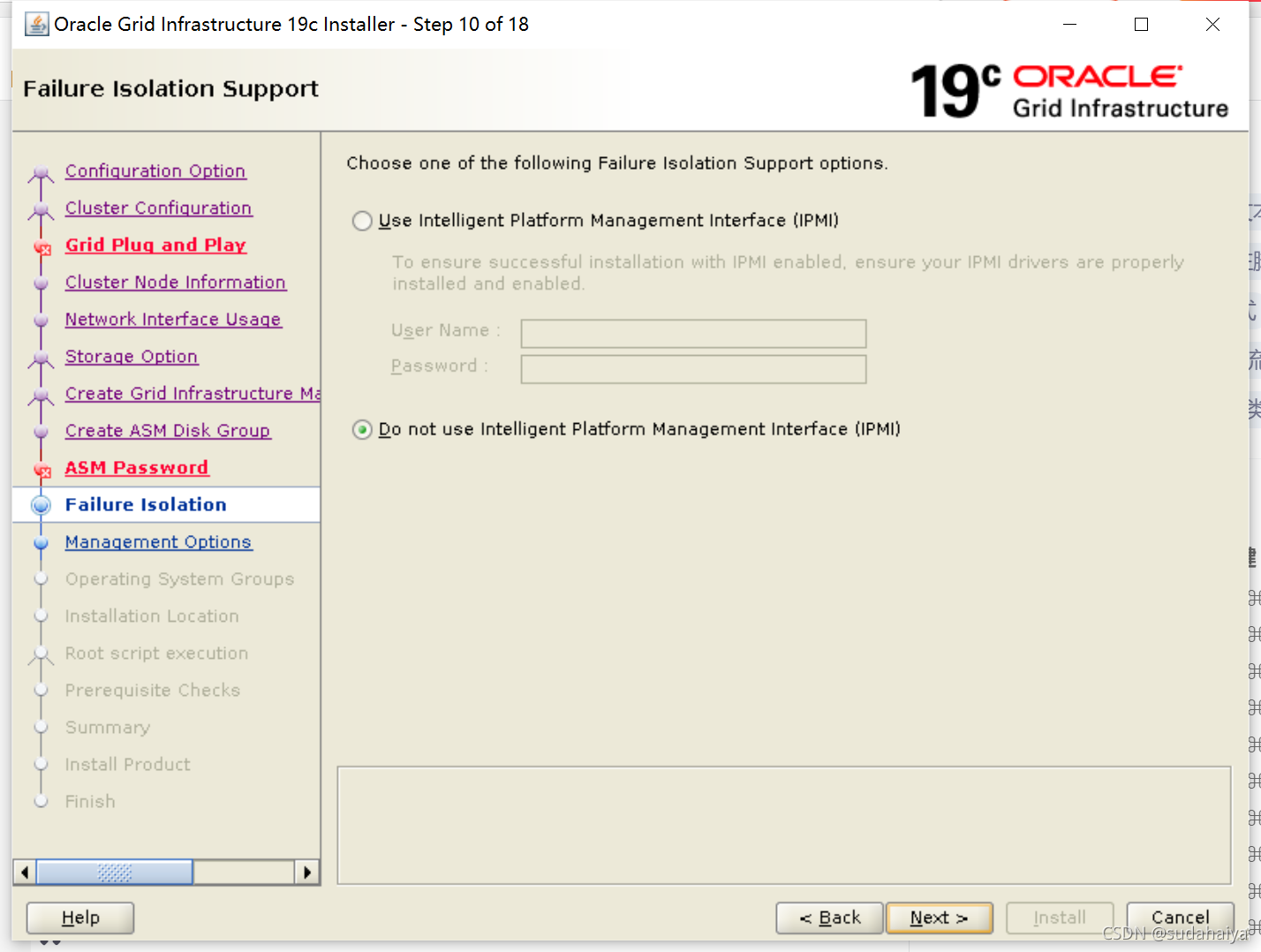Go to Create ASM Disk Group step

168,431
